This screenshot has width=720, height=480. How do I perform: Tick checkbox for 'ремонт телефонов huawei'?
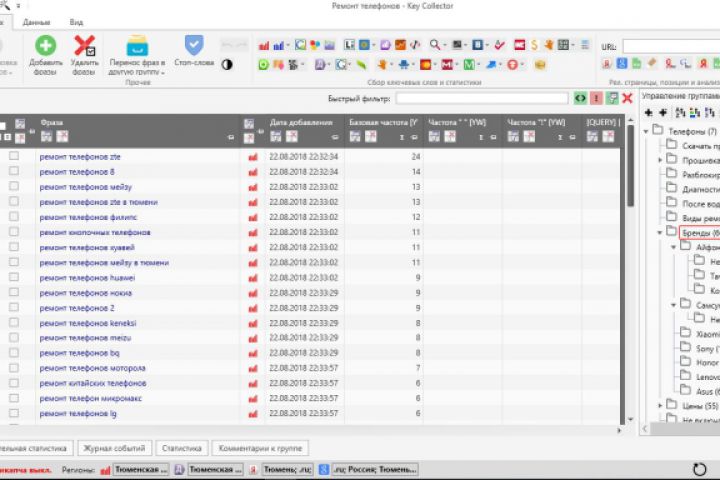coord(14,277)
